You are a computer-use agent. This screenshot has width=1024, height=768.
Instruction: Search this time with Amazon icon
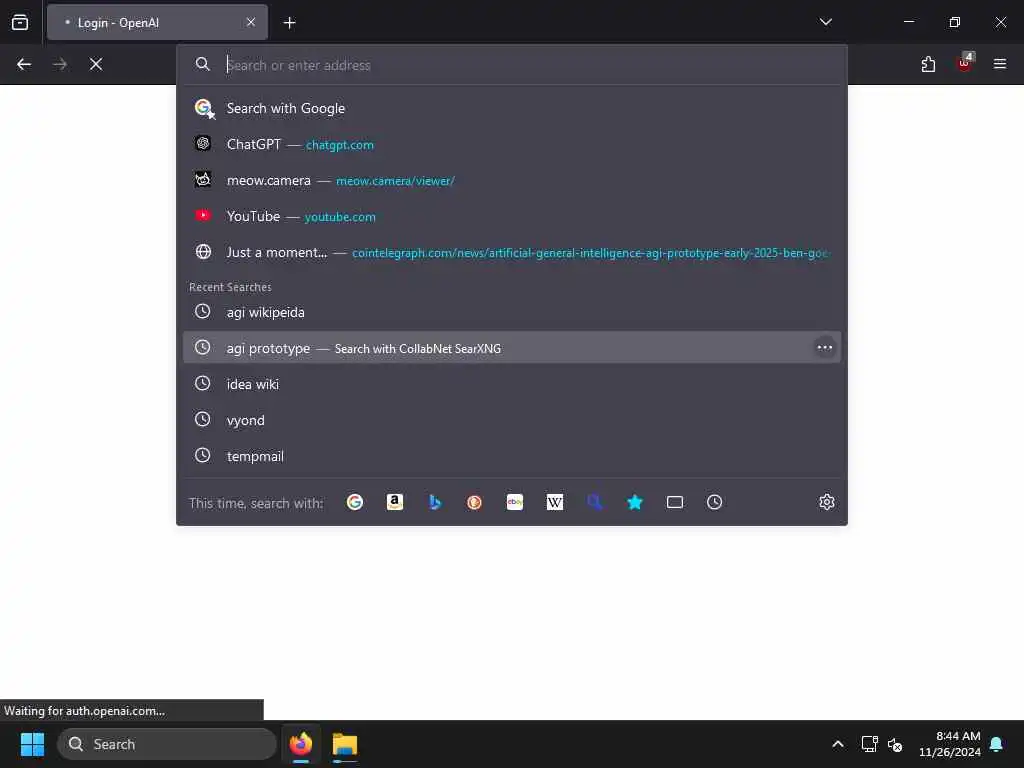tap(394, 502)
